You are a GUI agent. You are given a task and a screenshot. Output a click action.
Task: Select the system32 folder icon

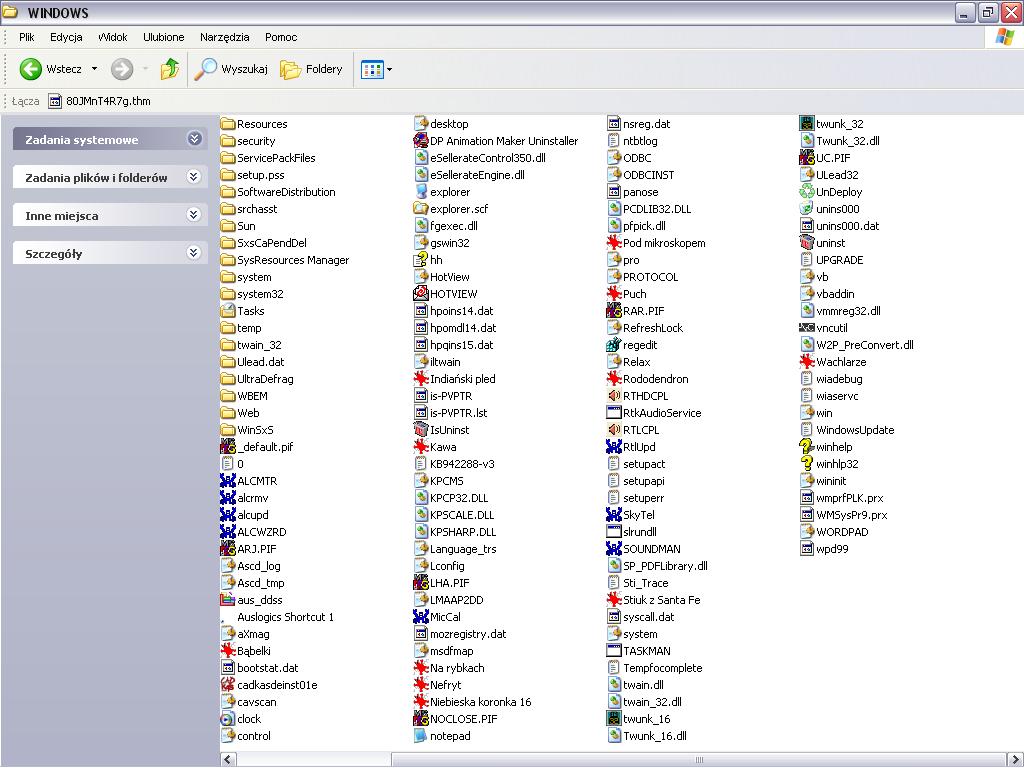click(x=227, y=294)
